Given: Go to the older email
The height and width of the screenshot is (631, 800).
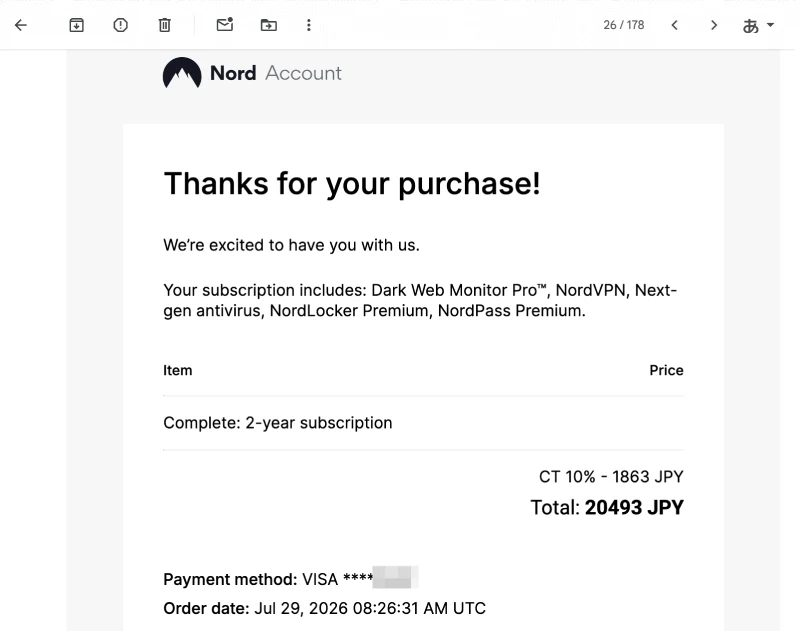Looking at the screenshot, I should 714,25.
